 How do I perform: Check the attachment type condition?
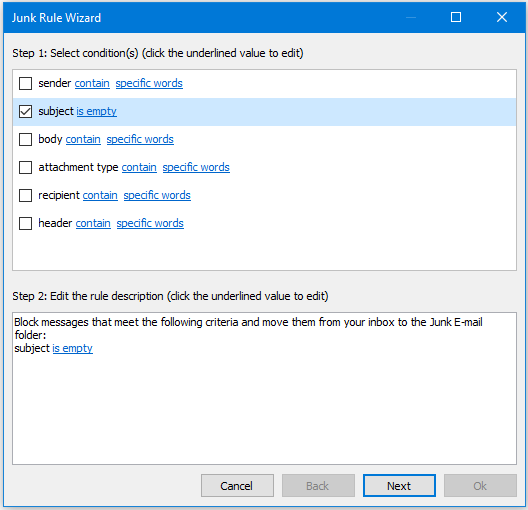click(x=25, y=167)
